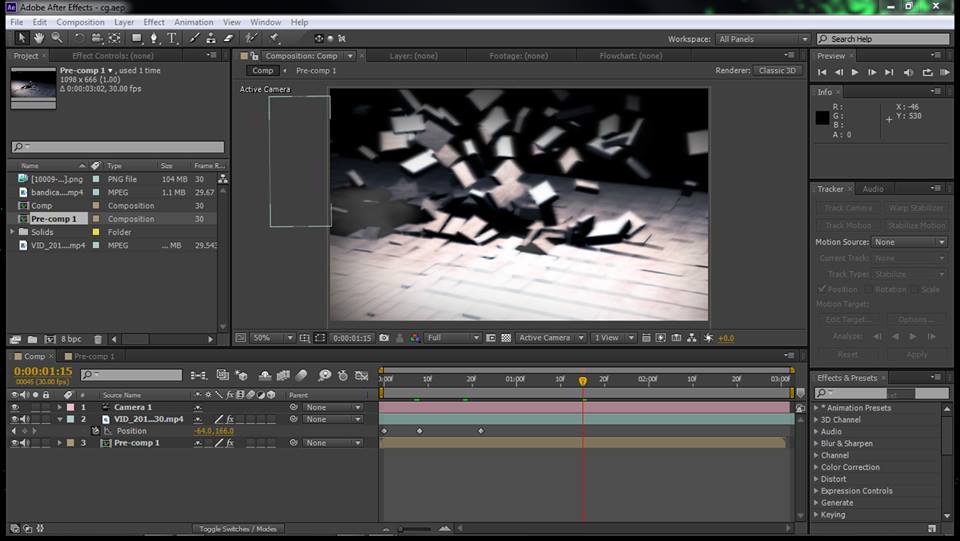Select the Roto Brush tool
The height and width of the screenshot is (541, 960).
pyautogui.click(x=250, y=38)
